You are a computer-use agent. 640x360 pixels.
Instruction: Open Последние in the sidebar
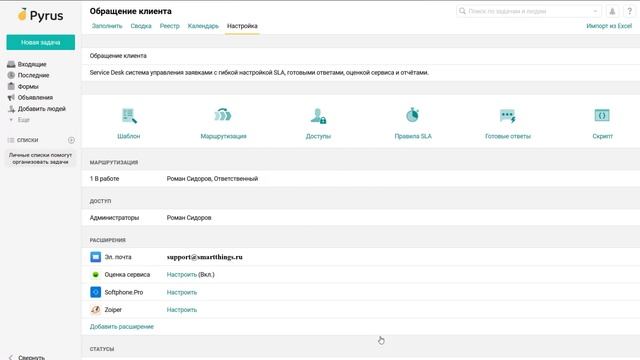pos(33,75)
